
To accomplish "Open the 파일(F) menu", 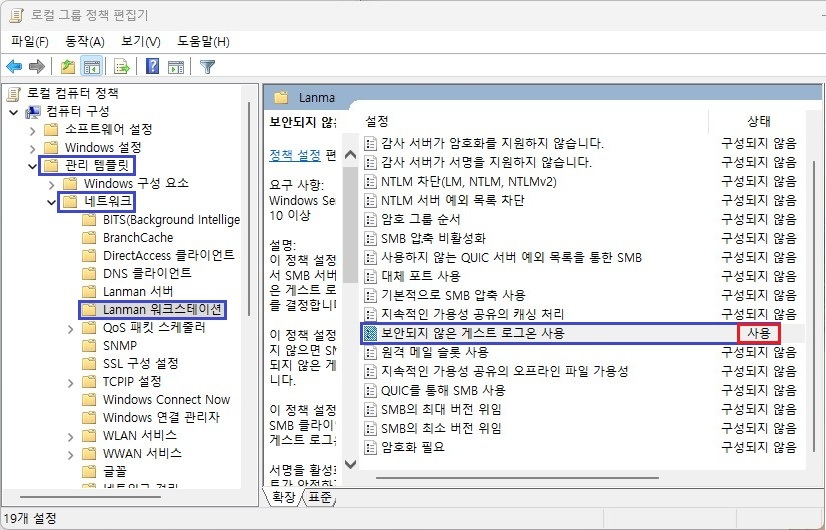I will click(x=30, y=42).
